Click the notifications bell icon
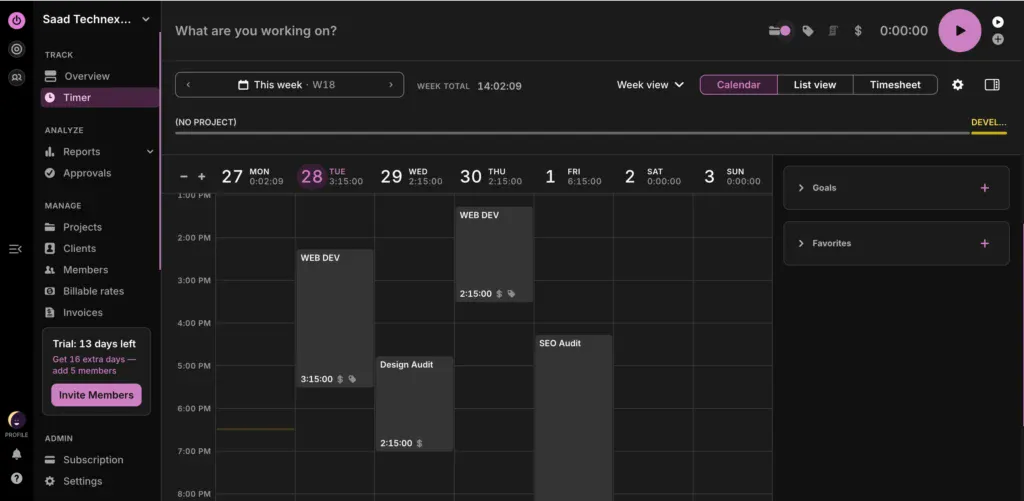Image resolution: width=1024 pixels, height=501 pixels. point(16,453)
